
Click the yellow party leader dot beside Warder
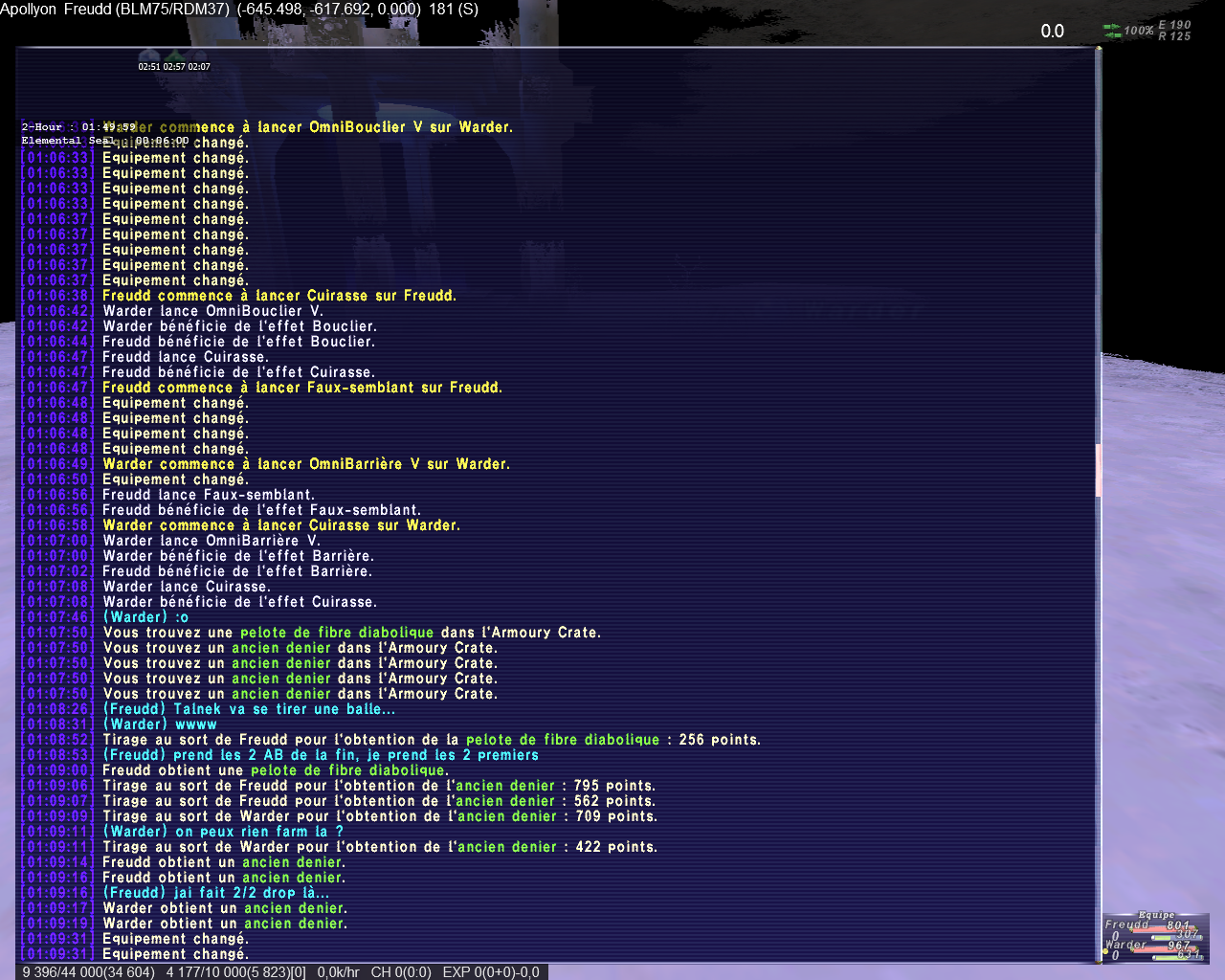click(1103, 951)
